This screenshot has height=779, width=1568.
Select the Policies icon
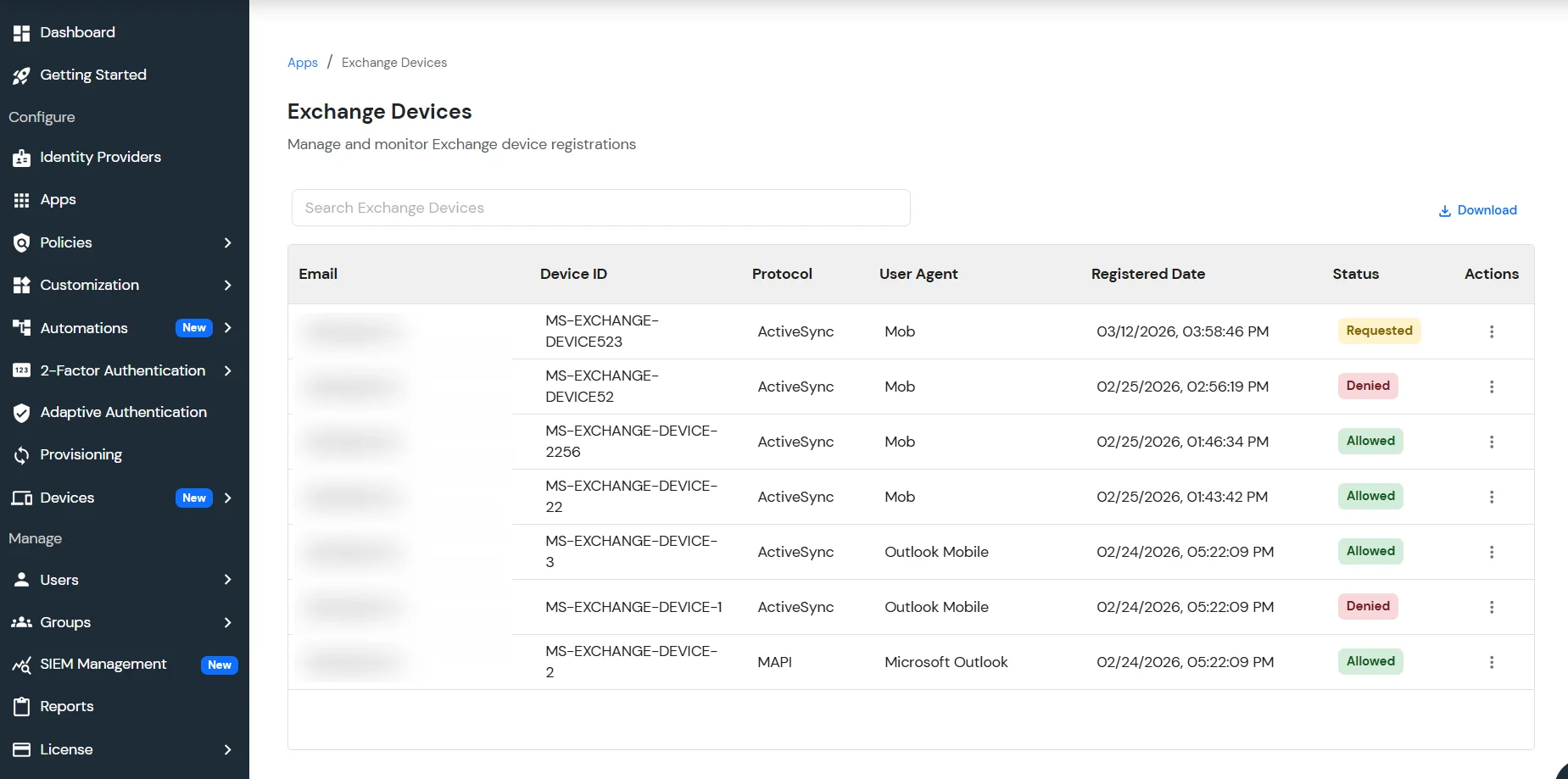(22, 242)
